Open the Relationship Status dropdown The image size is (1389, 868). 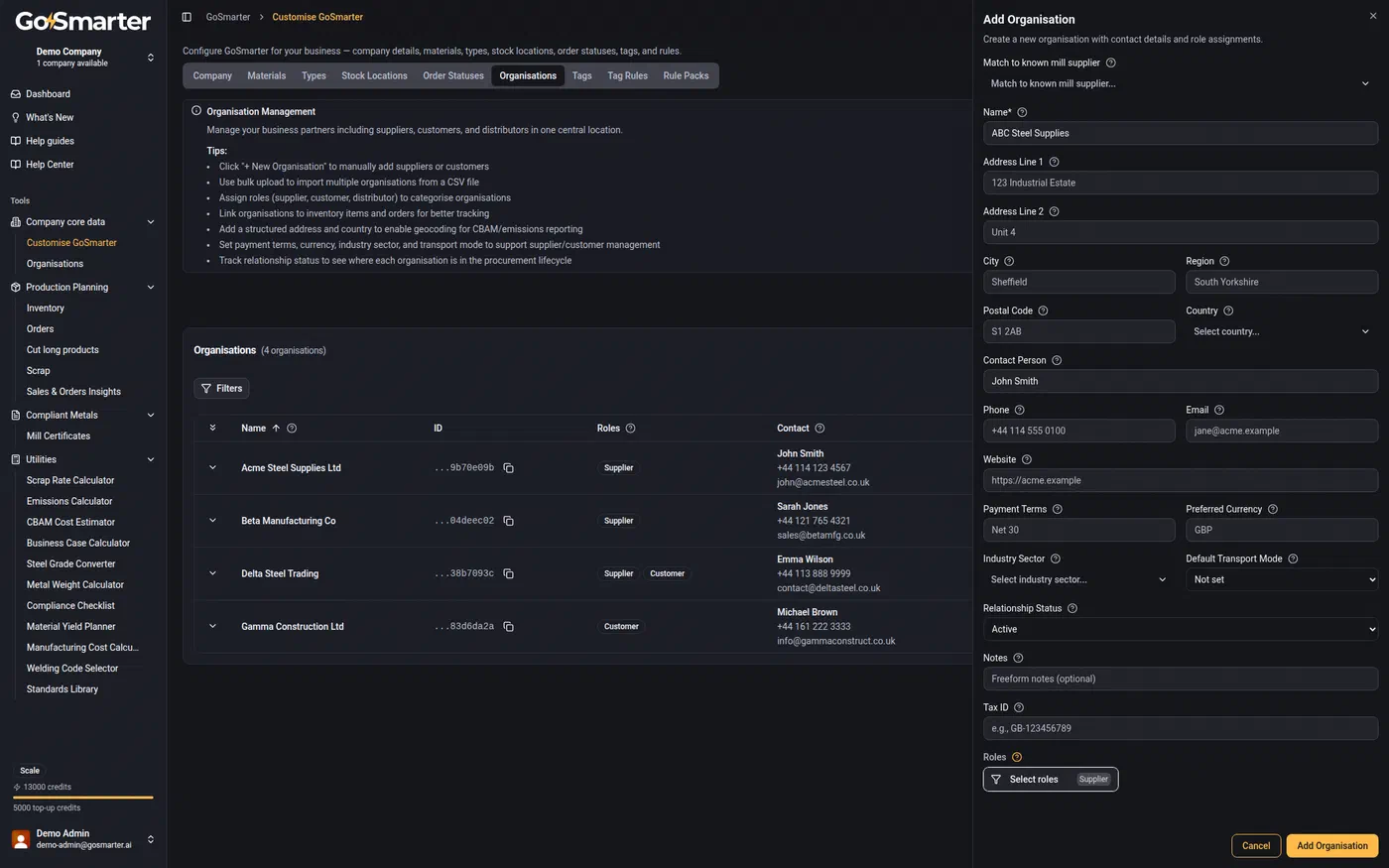click(x=1181, y=629)
